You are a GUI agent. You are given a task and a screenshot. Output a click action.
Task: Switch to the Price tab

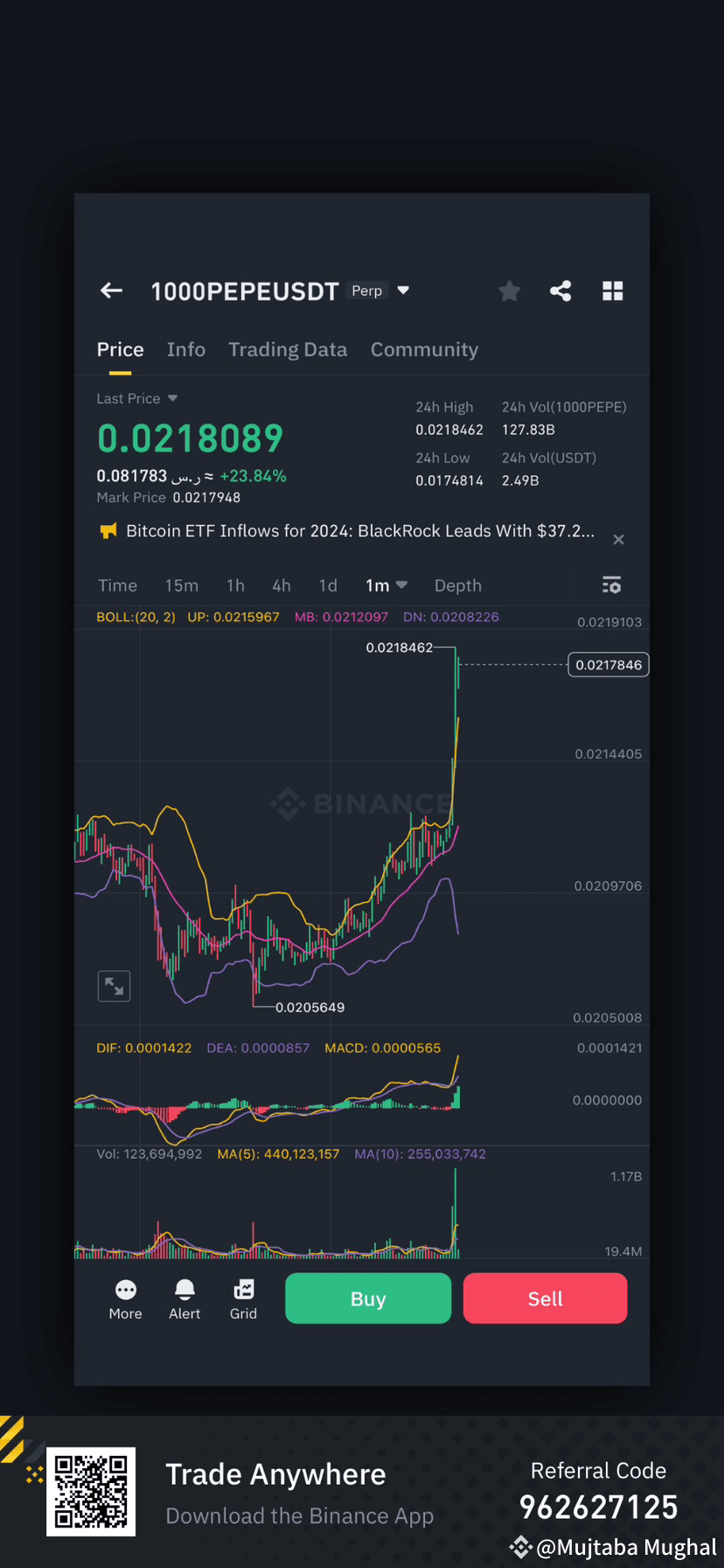tap(120, 349)
